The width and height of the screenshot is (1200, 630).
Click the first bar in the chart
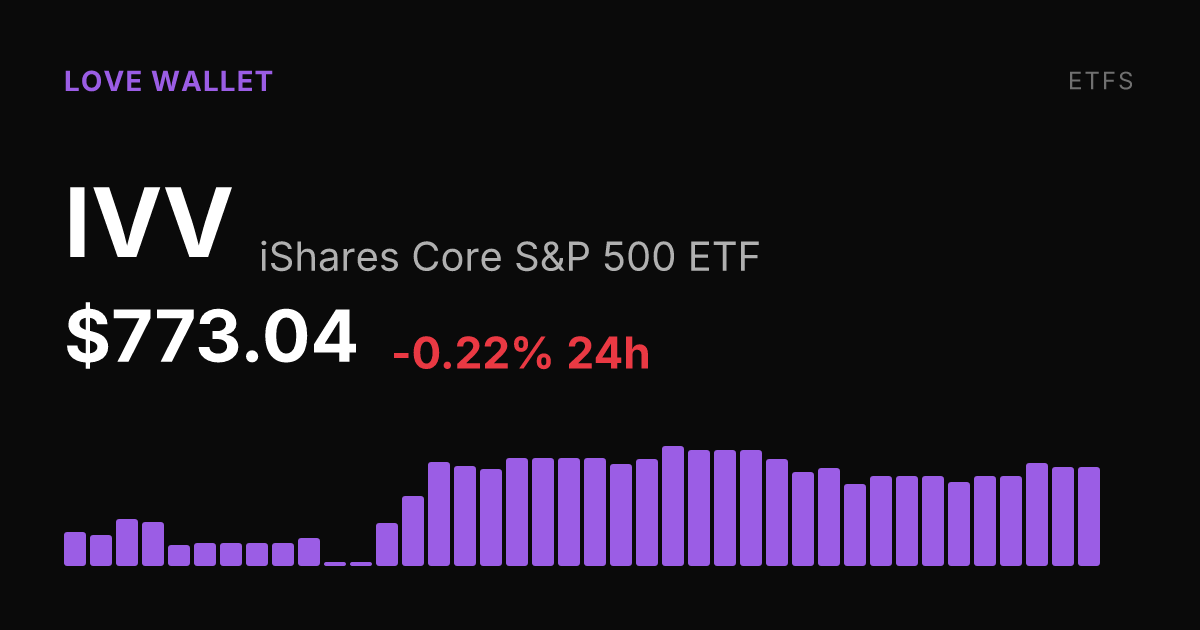[75, 549]
